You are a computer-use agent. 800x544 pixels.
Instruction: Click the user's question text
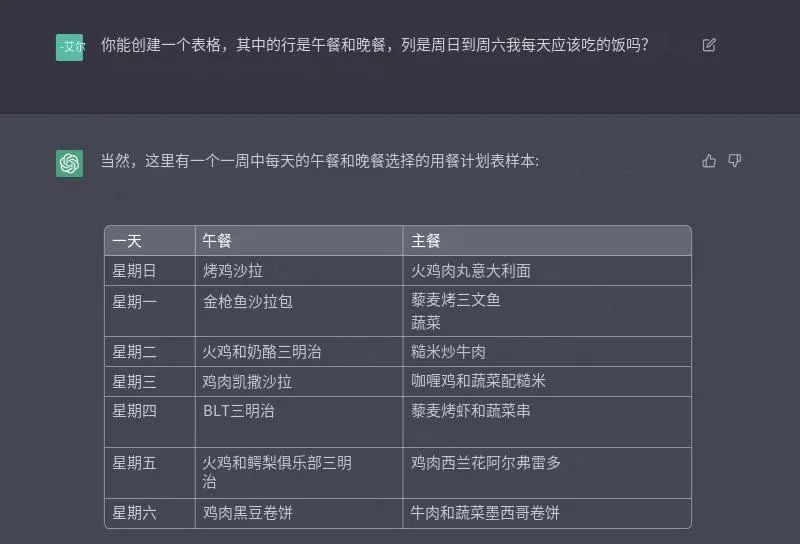point(374,45)
